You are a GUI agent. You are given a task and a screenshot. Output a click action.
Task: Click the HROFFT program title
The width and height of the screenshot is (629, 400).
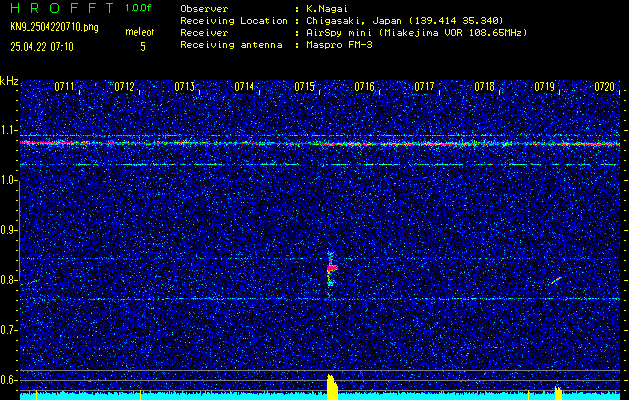62,8
